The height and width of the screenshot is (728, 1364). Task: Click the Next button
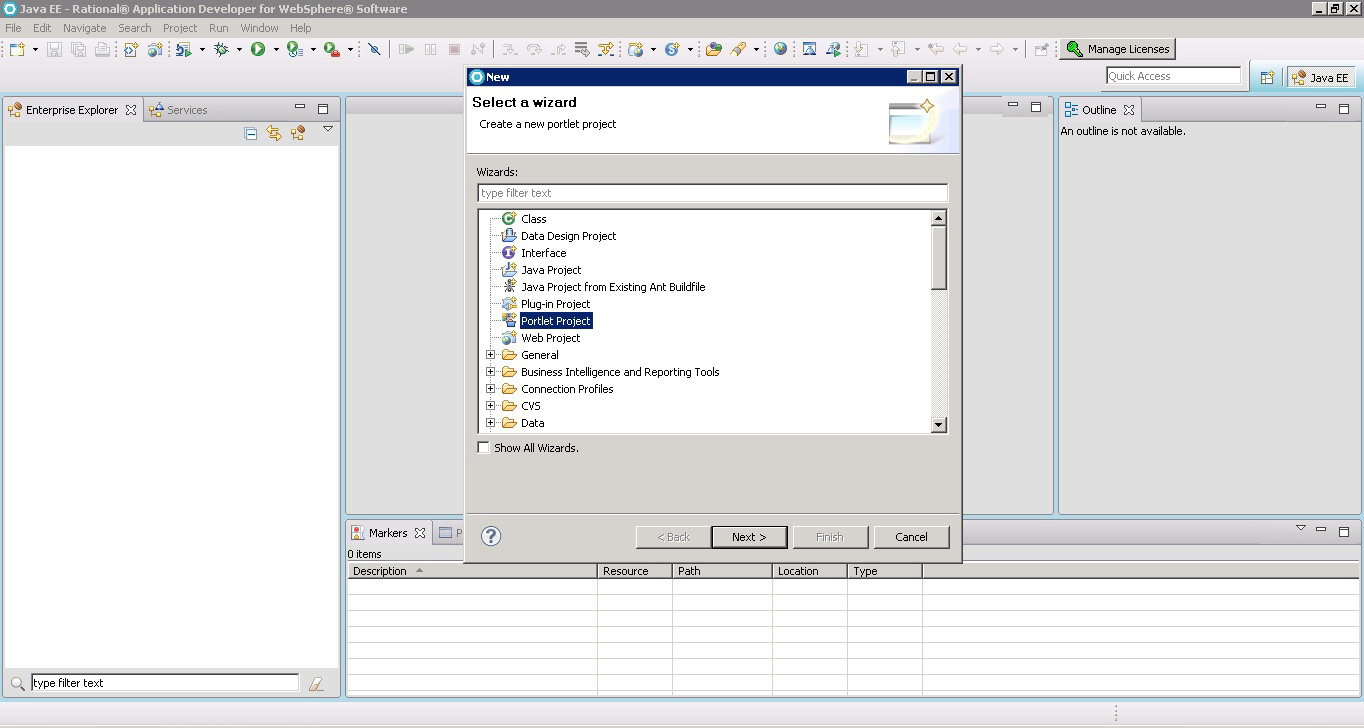(749, 537)
